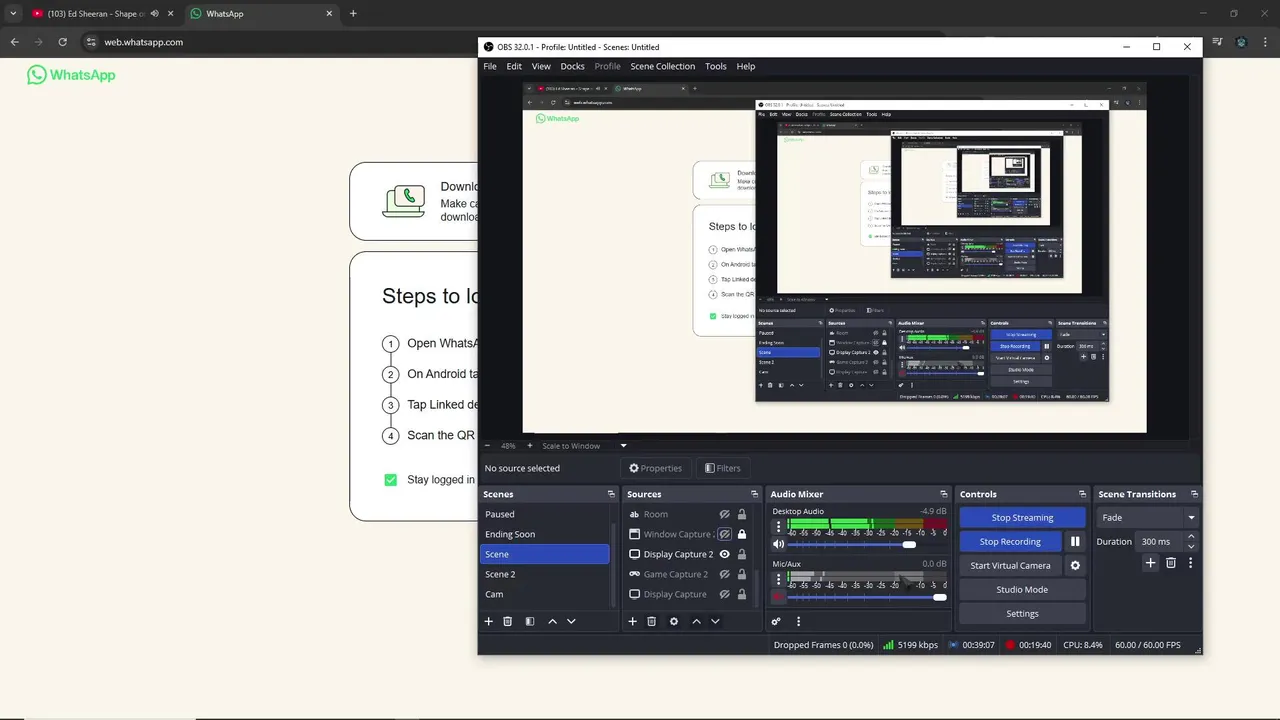Pause the recording
The image size is (1280, 720).
pyautogui.click(x=1075, y=541)
